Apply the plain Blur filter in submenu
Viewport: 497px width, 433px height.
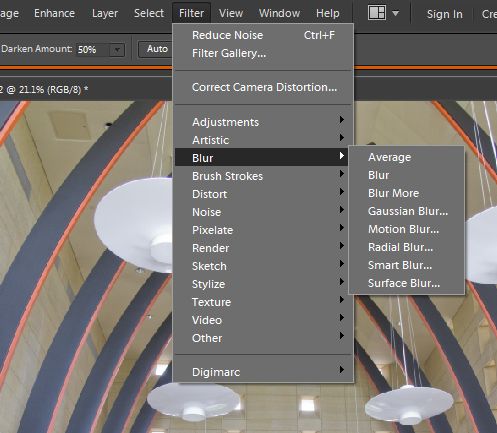406,175
